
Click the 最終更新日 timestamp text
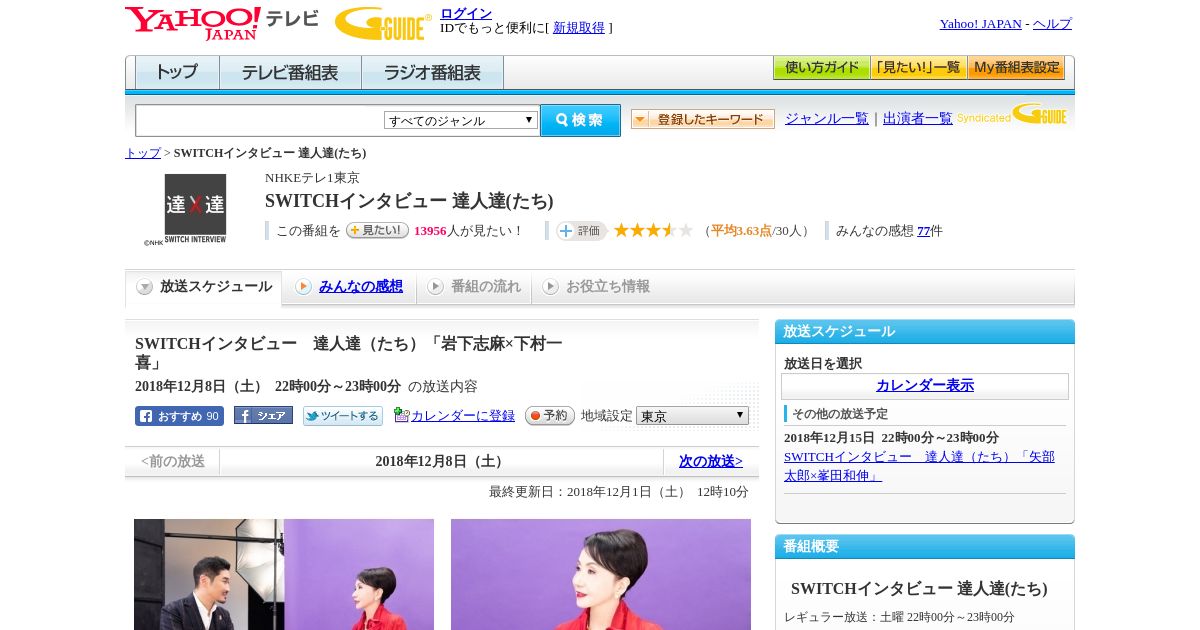[619, 492]
